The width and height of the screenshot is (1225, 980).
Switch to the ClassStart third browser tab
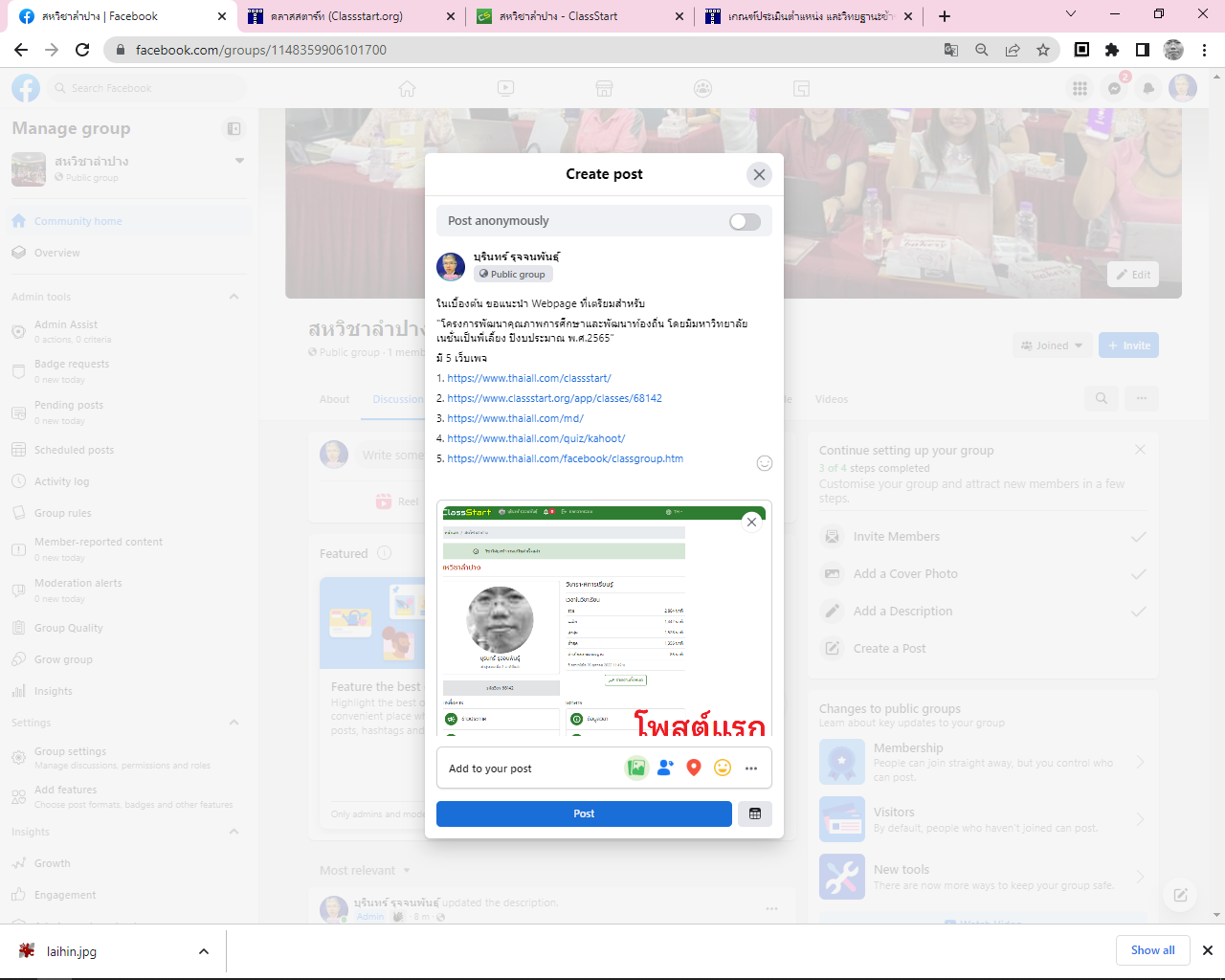(x=581, y=16)
